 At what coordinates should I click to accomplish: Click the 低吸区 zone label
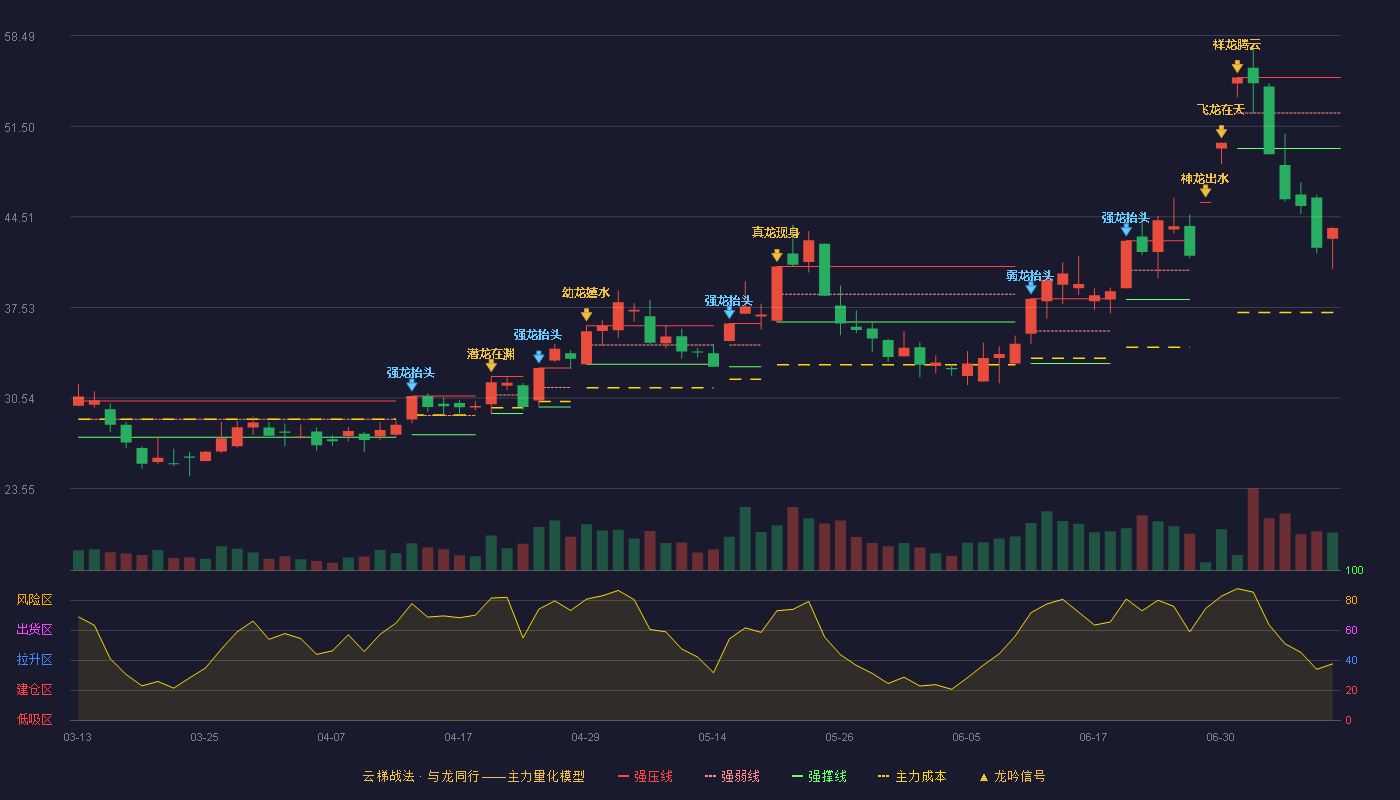pyautogui.click(x=34, y=720)
